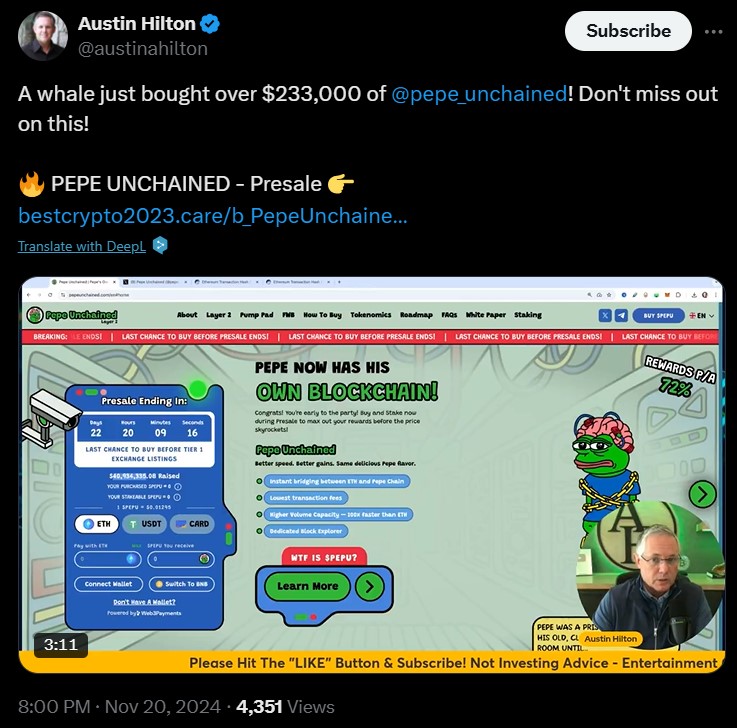Click the Telegram icon on Pepe site
The image size is (737, 728).
point(621,315)
